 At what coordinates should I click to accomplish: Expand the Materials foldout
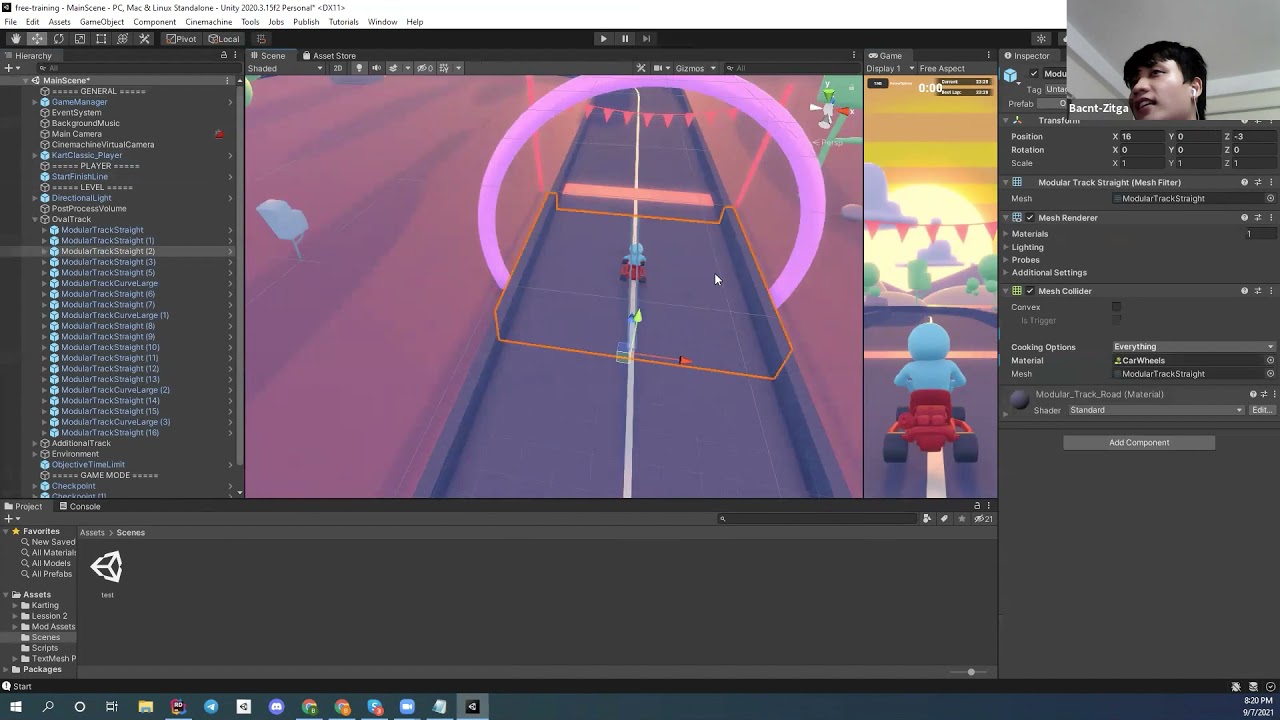(1006, 234)
